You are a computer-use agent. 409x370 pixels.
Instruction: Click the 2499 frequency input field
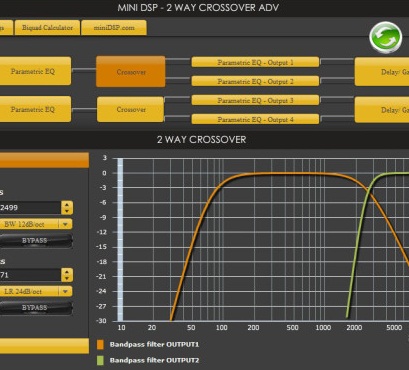click(x=30, y=208)
